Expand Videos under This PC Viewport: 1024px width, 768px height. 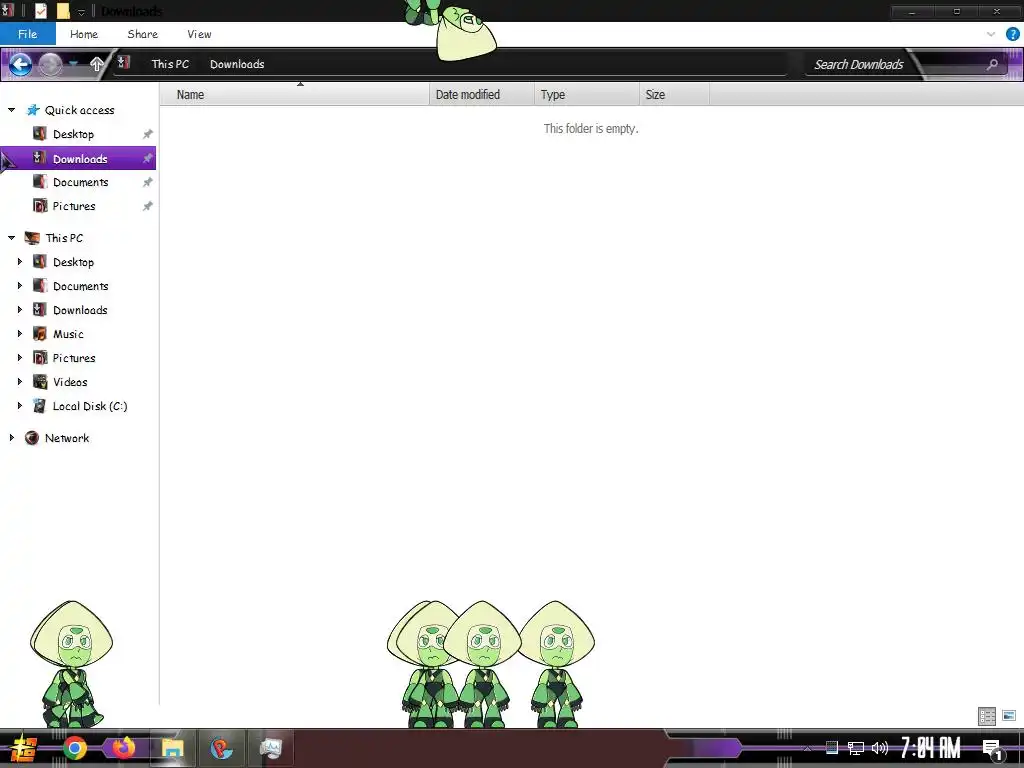[20, 381]
